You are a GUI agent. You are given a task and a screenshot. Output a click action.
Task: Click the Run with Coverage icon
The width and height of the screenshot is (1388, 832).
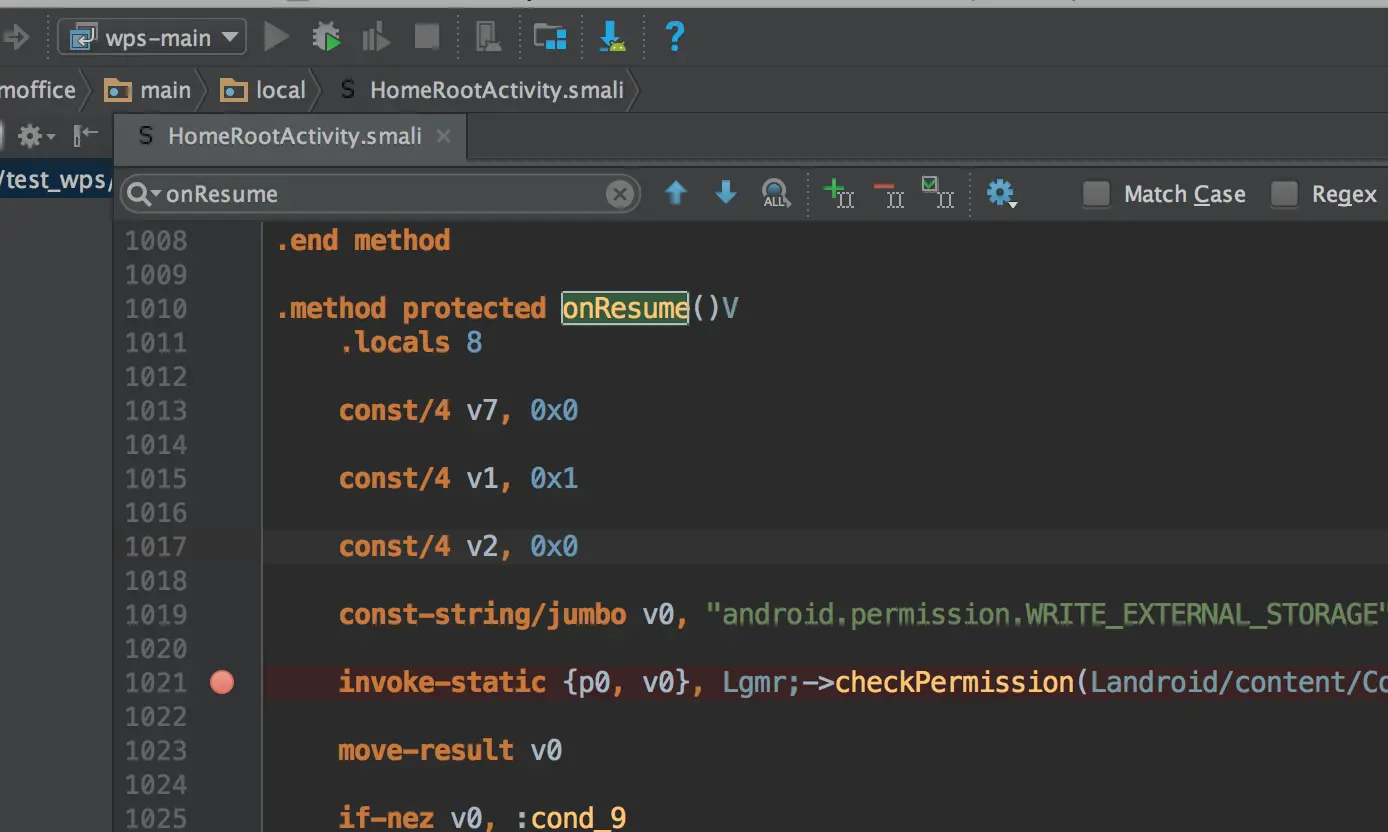click(376, 38)
